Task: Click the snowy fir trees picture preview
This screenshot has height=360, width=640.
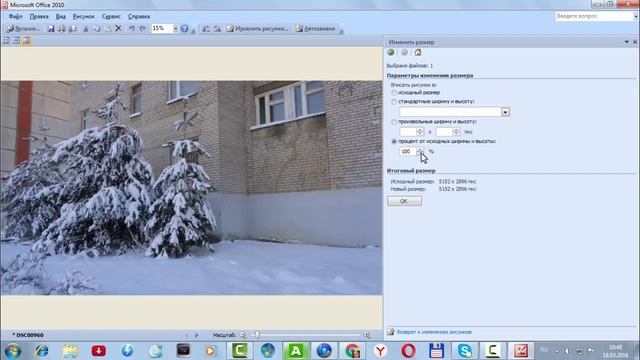Action: pos(191,188)
